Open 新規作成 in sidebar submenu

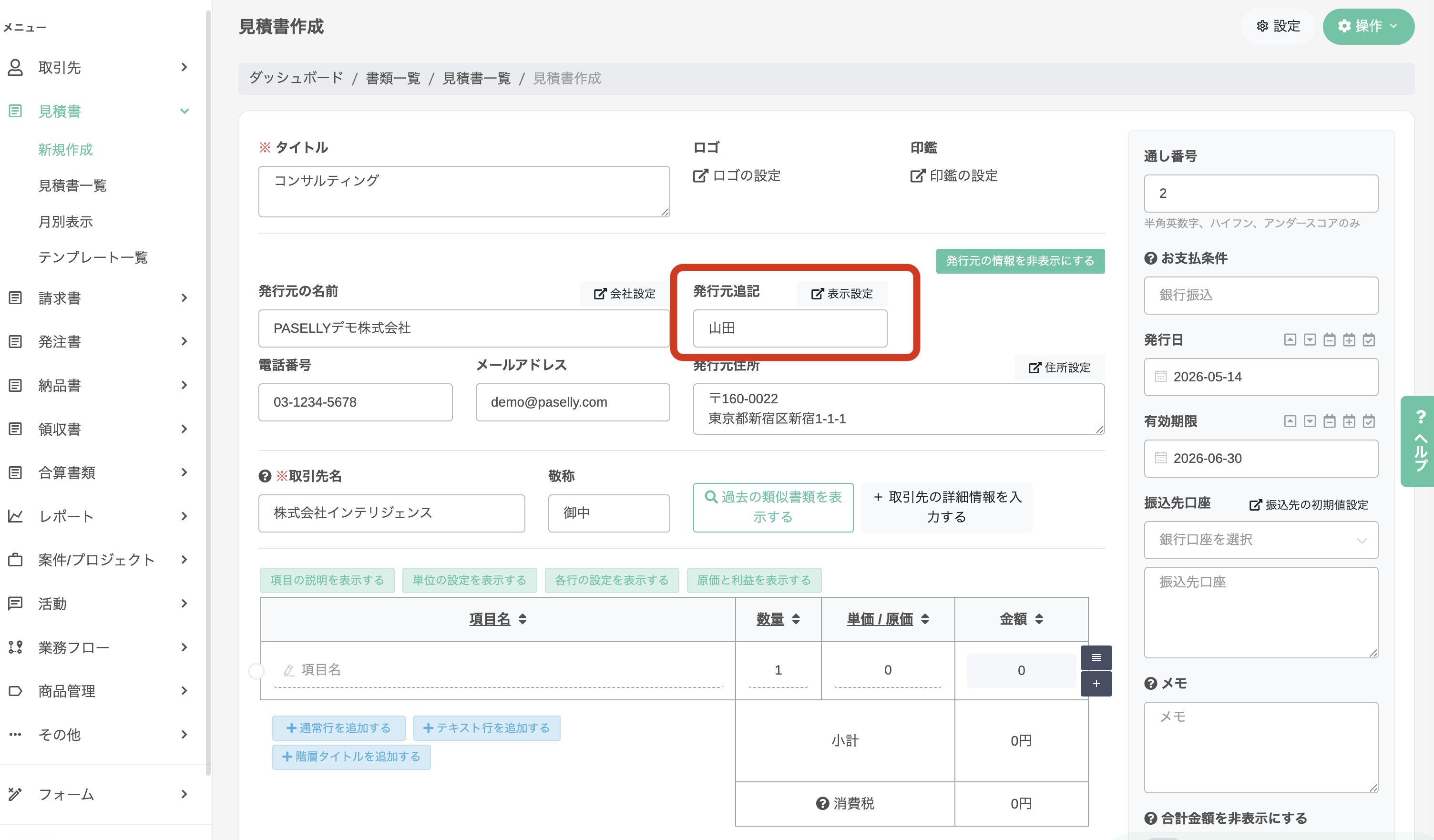click(65, 149)
